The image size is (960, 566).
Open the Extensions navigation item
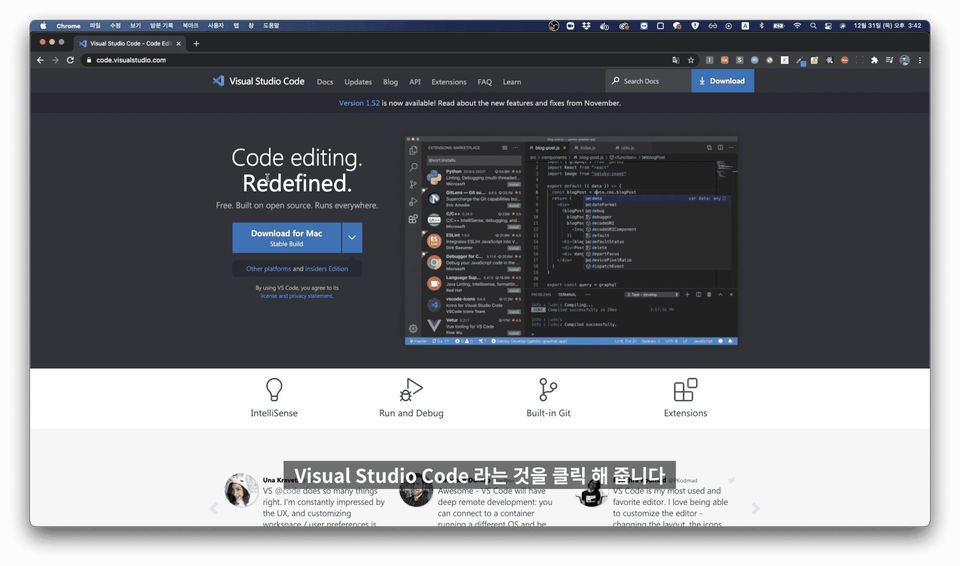click(449, 81)
